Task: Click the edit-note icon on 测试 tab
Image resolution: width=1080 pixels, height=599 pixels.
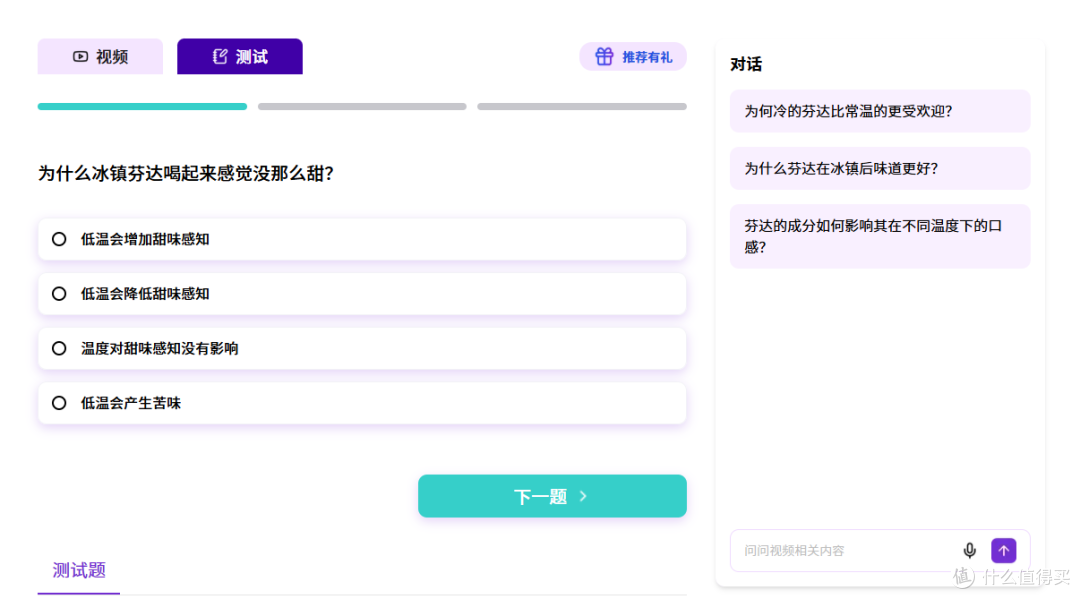Action: [x=220, y=56]
